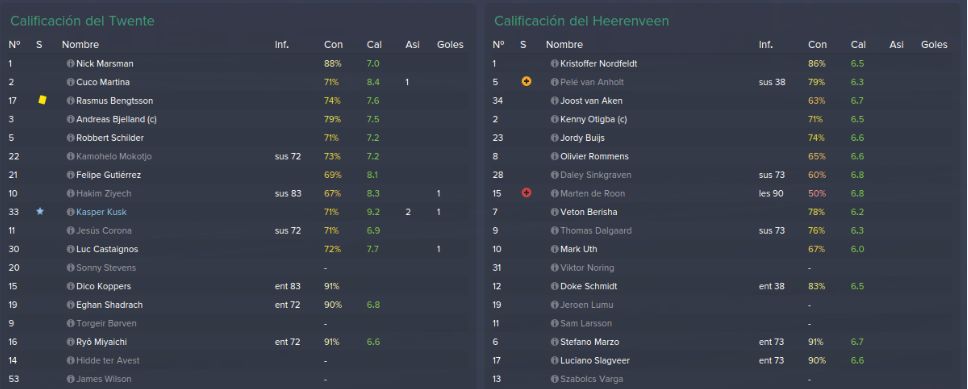Sort Twente table by Goles column

pyautogui.click(x=450, y=44)
